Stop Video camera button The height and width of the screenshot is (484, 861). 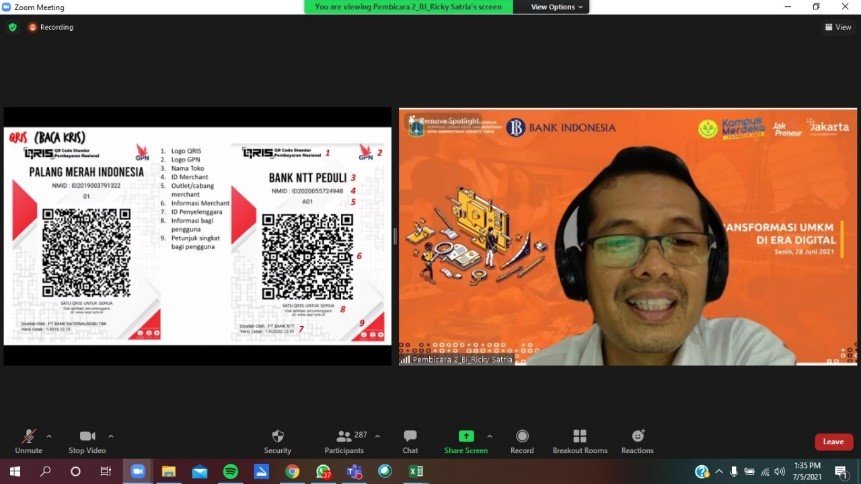87,442
